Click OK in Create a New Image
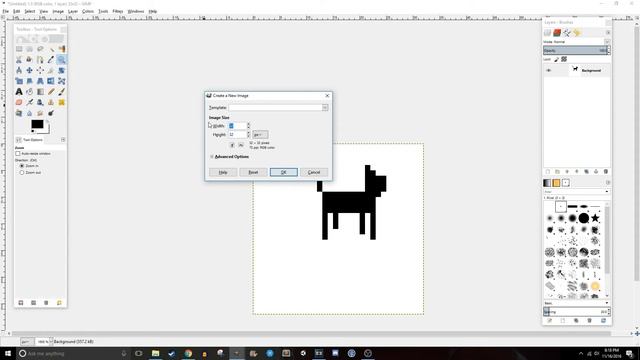 pyautogui.click(x=284, y=172)
